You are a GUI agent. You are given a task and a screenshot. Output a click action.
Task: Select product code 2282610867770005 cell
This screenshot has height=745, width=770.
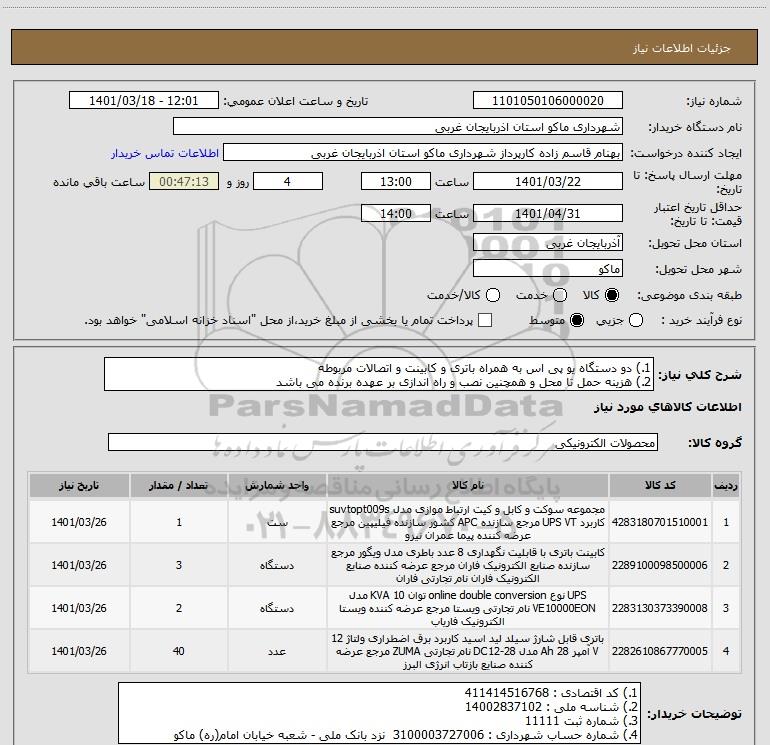point(660,651)
